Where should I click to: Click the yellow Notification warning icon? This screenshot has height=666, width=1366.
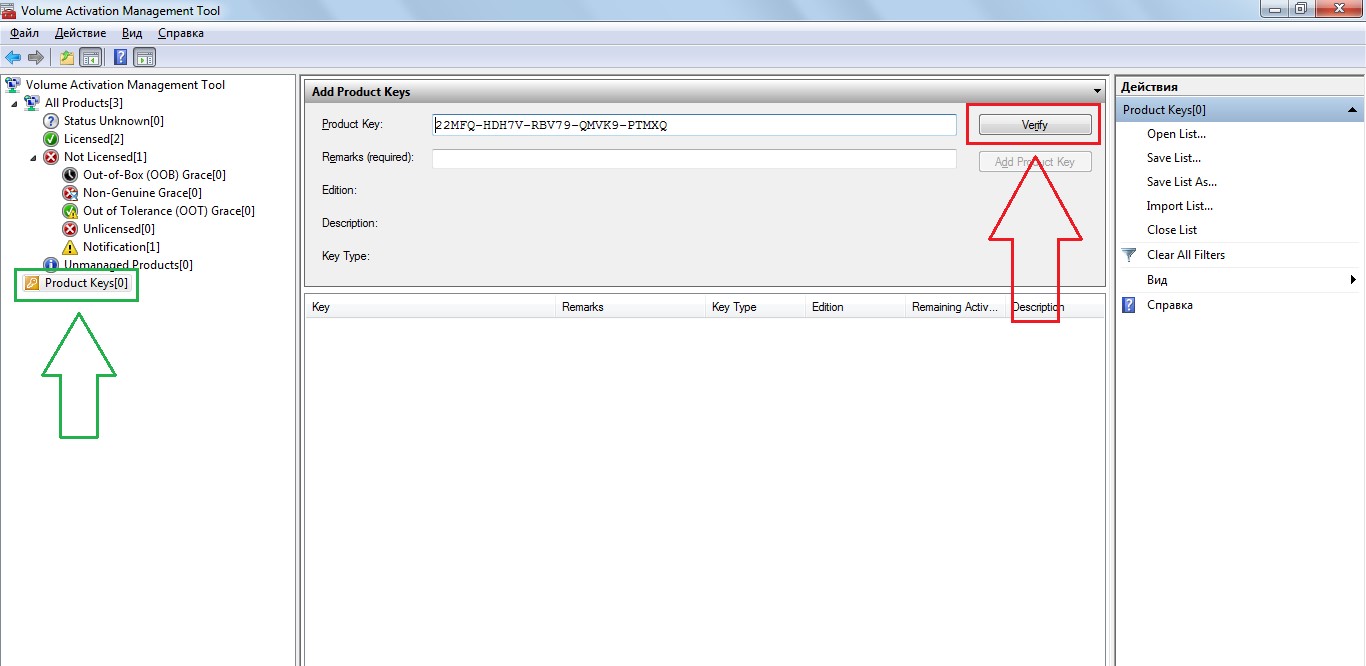[x=70, y=247]
